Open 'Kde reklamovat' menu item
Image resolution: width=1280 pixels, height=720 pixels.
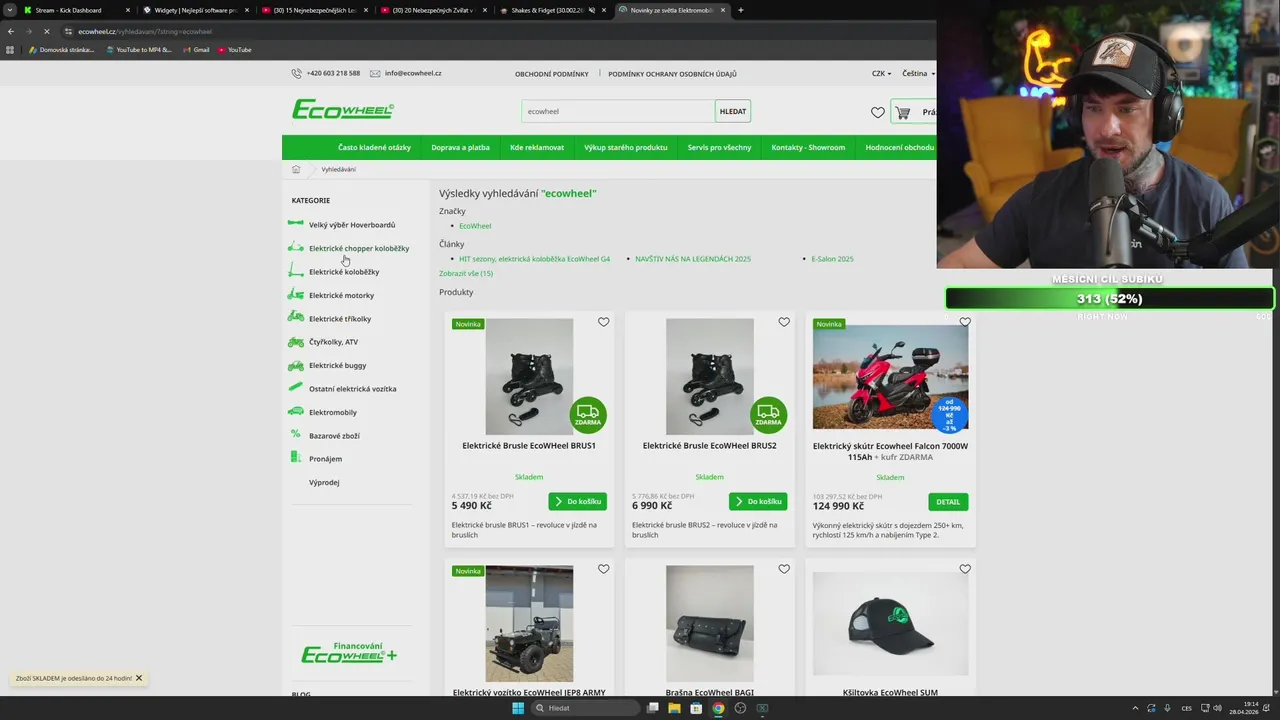click(x=537, y=147)
